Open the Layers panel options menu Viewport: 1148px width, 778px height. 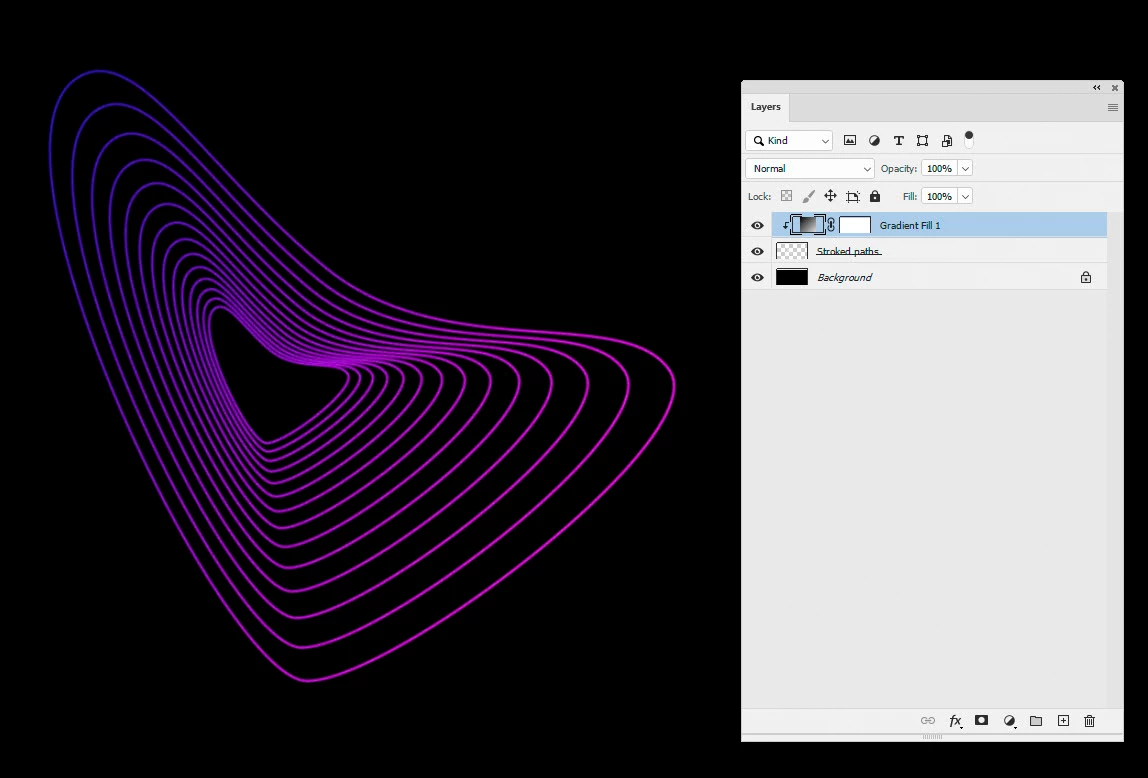click(1113, 108)
